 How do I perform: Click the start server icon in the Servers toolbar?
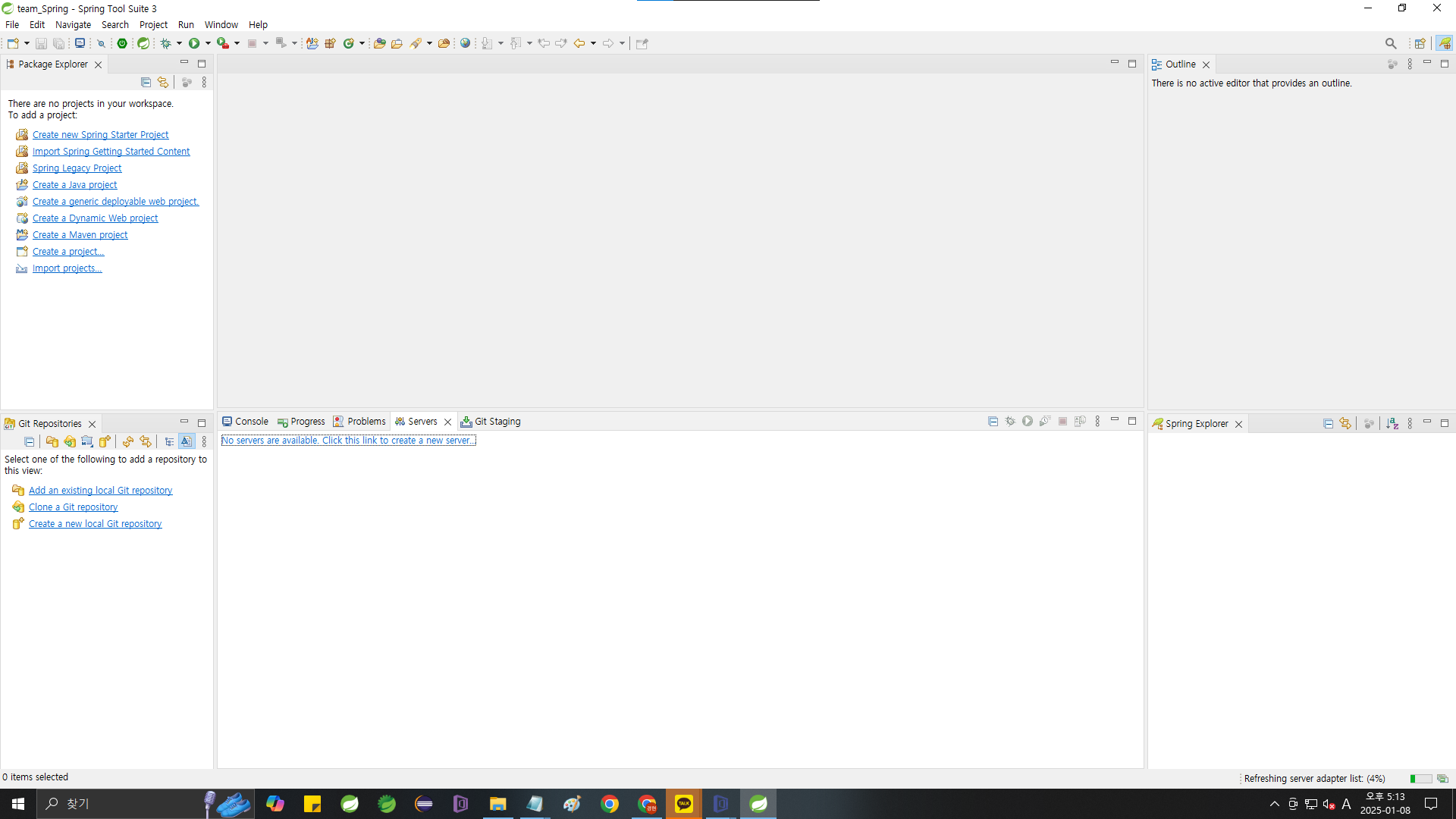click(x=1028, y=421)
